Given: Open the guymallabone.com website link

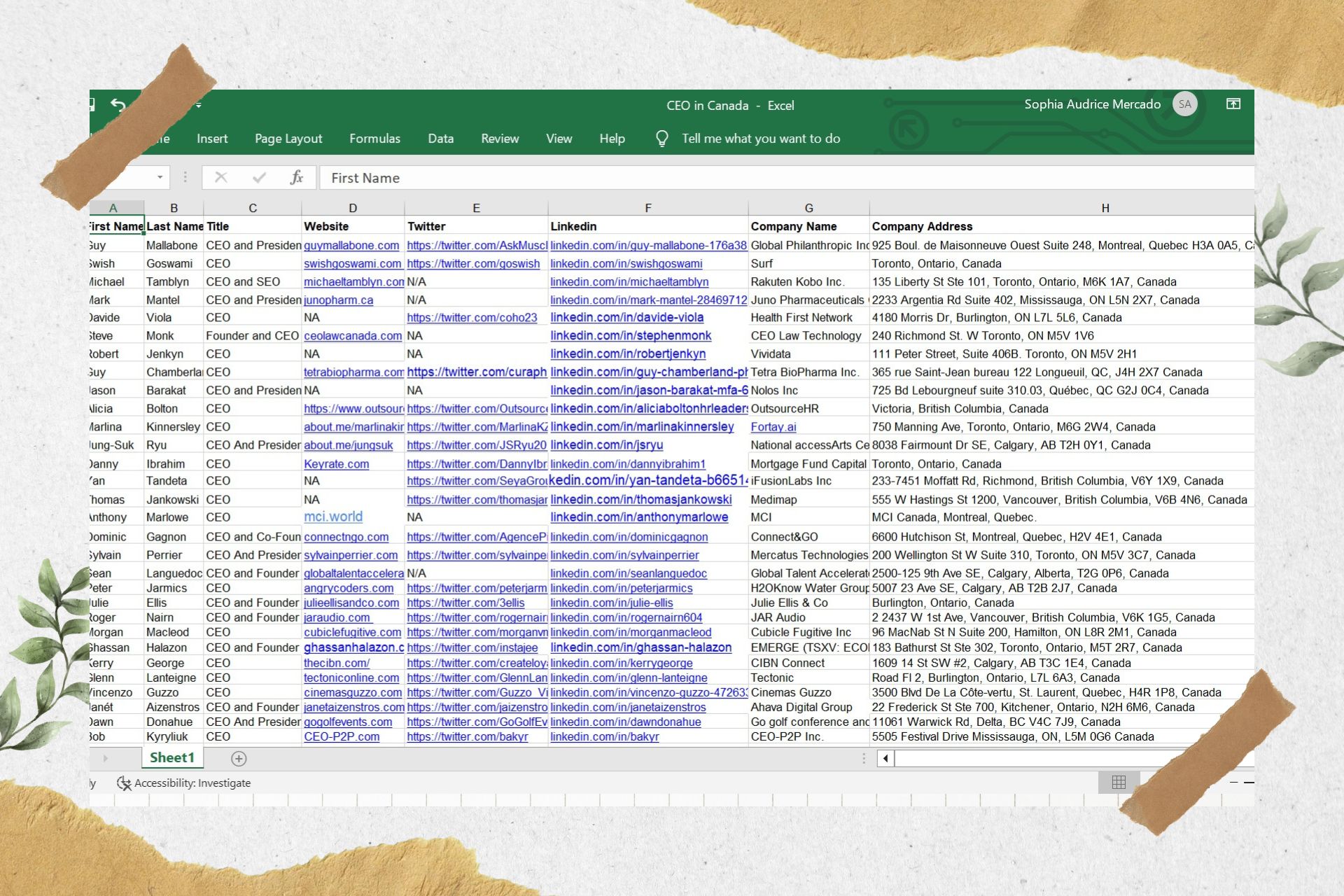Looking at the screenshot, I should click(351, 246).
